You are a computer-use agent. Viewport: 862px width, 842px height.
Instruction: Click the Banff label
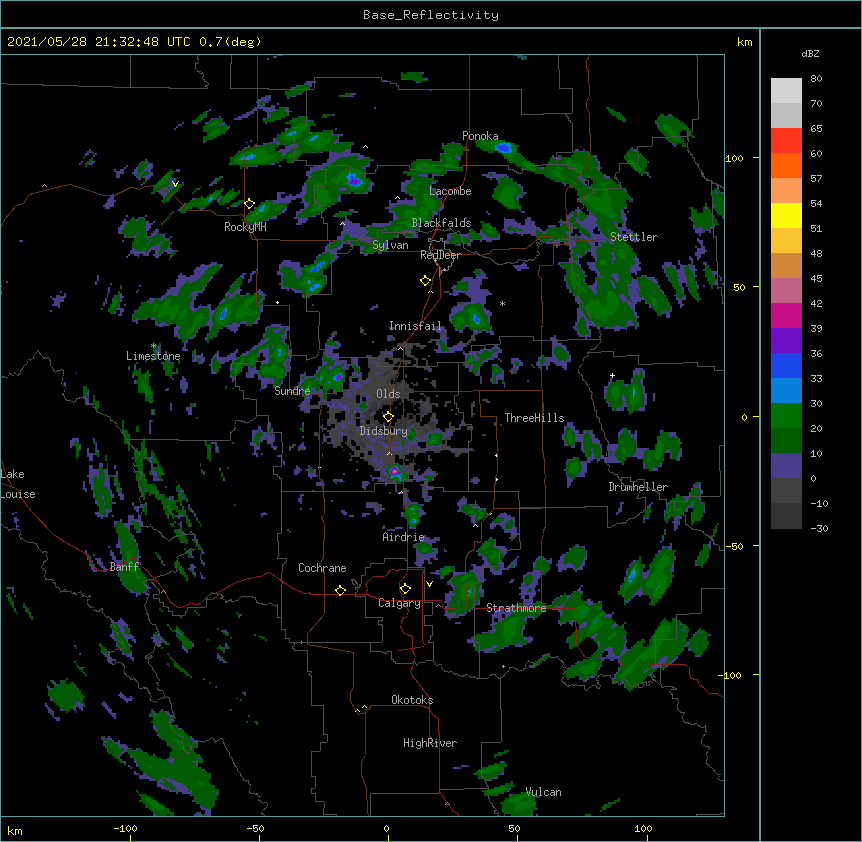click(124, 567)
